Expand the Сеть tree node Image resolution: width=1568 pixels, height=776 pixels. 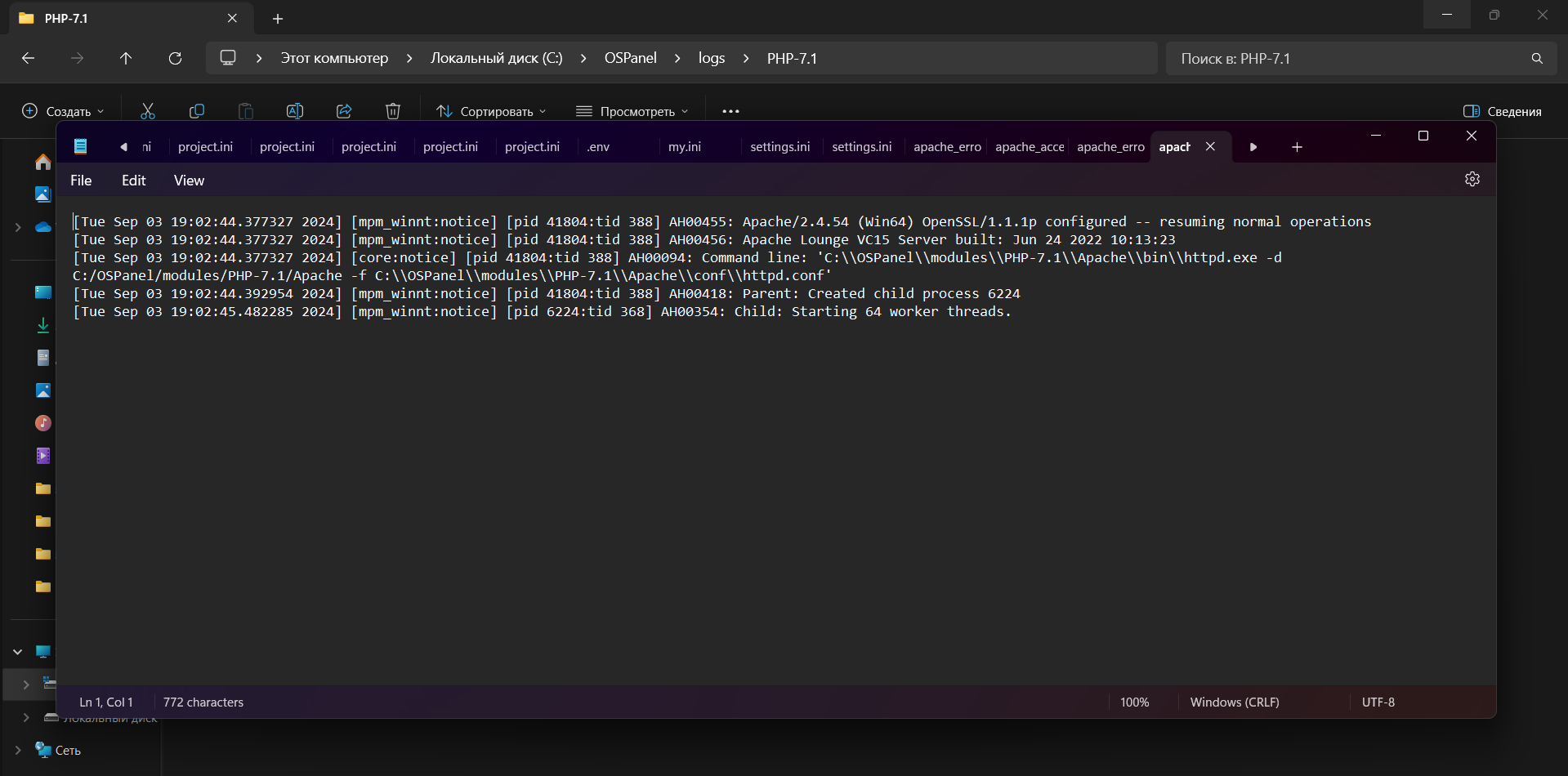click(18, 750)
